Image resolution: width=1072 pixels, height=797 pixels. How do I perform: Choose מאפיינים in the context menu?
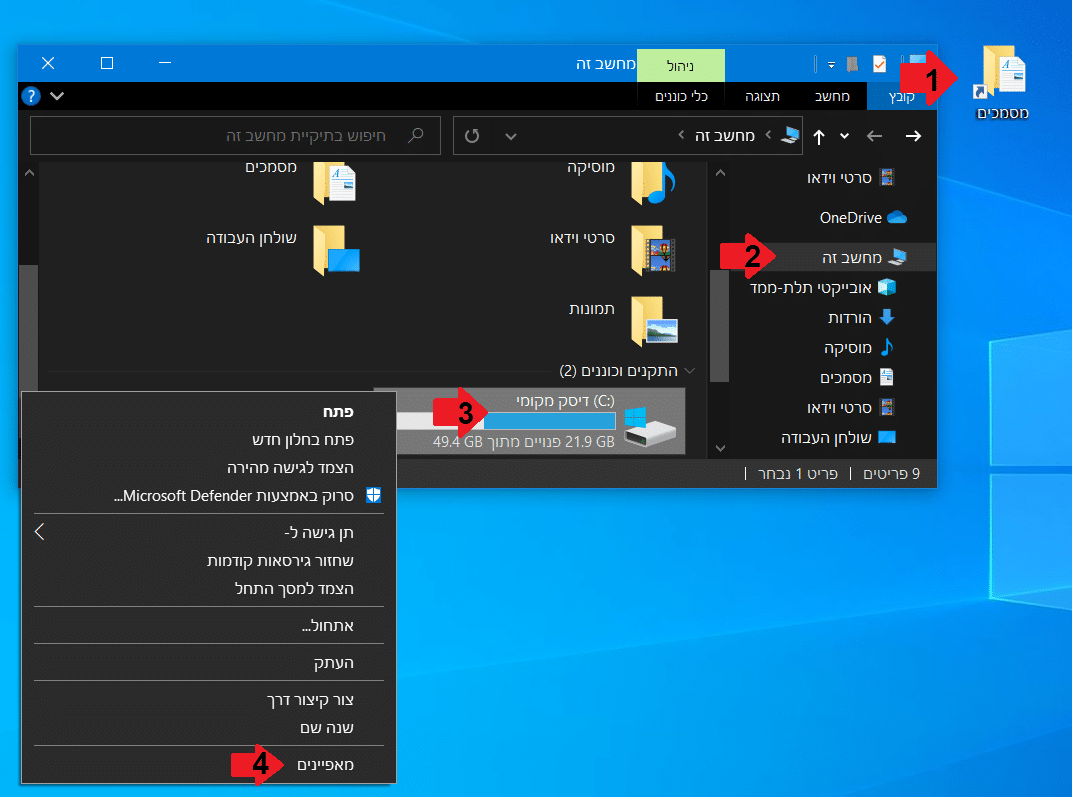pos(209,764)
